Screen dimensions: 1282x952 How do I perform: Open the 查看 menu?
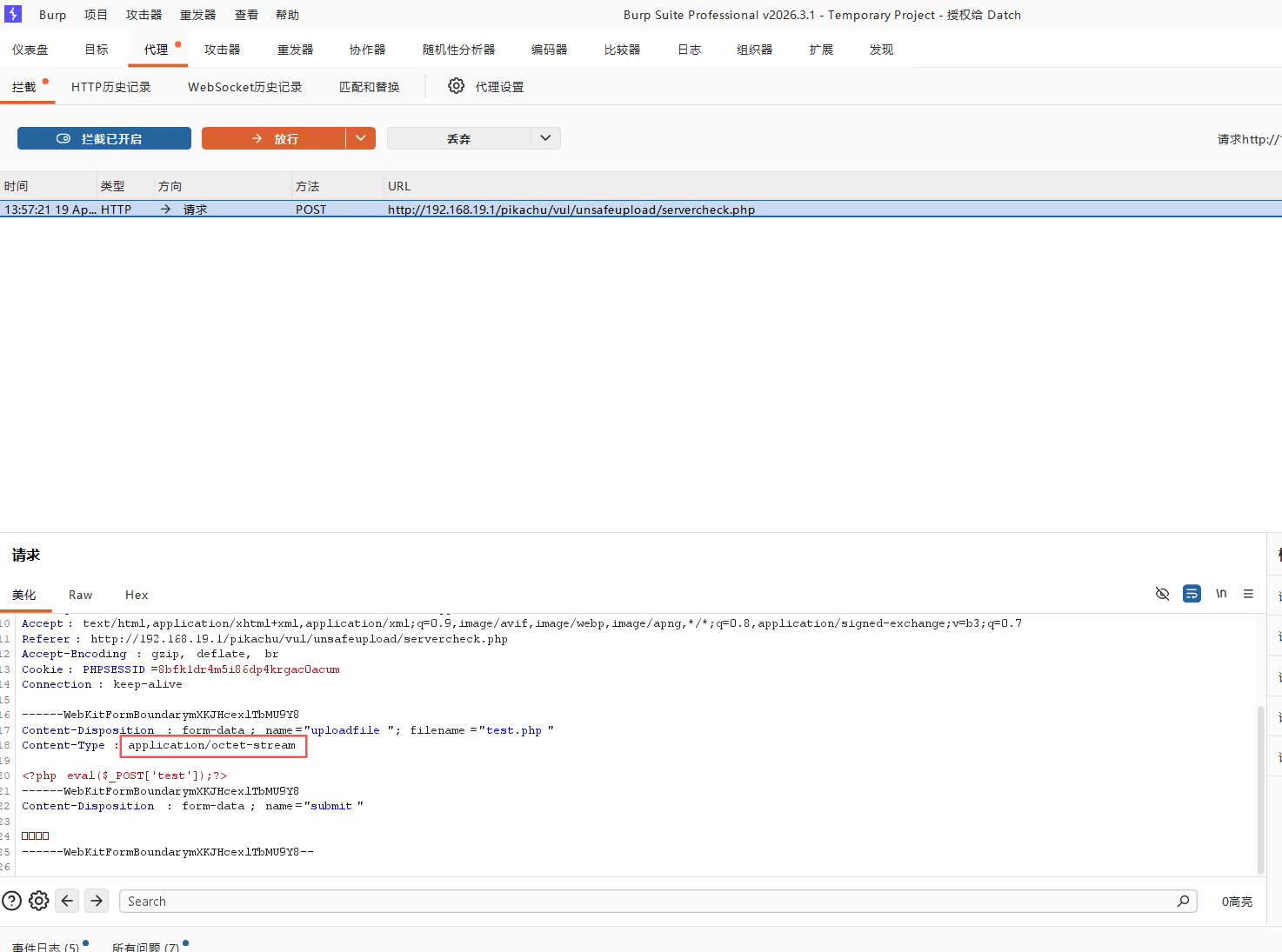coord(246,15)
